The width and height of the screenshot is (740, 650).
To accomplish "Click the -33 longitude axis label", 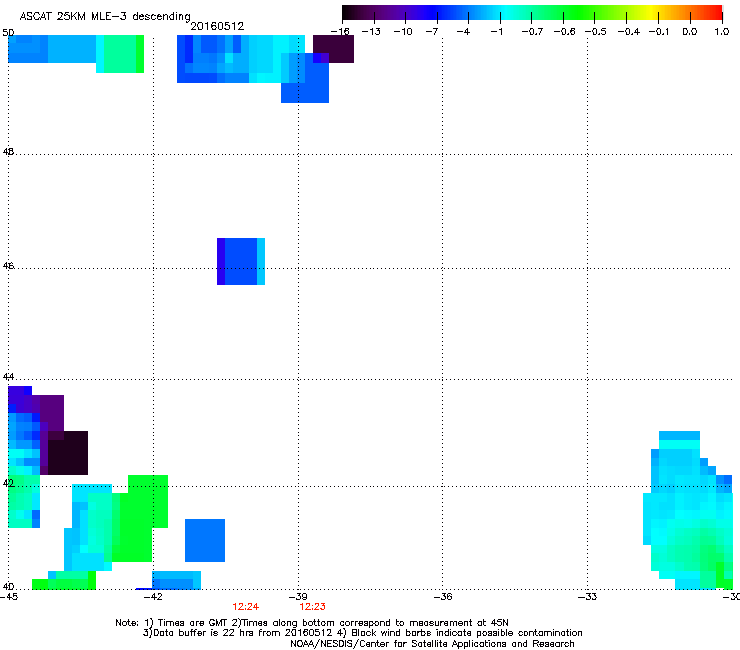I will [x=588, y=597].
